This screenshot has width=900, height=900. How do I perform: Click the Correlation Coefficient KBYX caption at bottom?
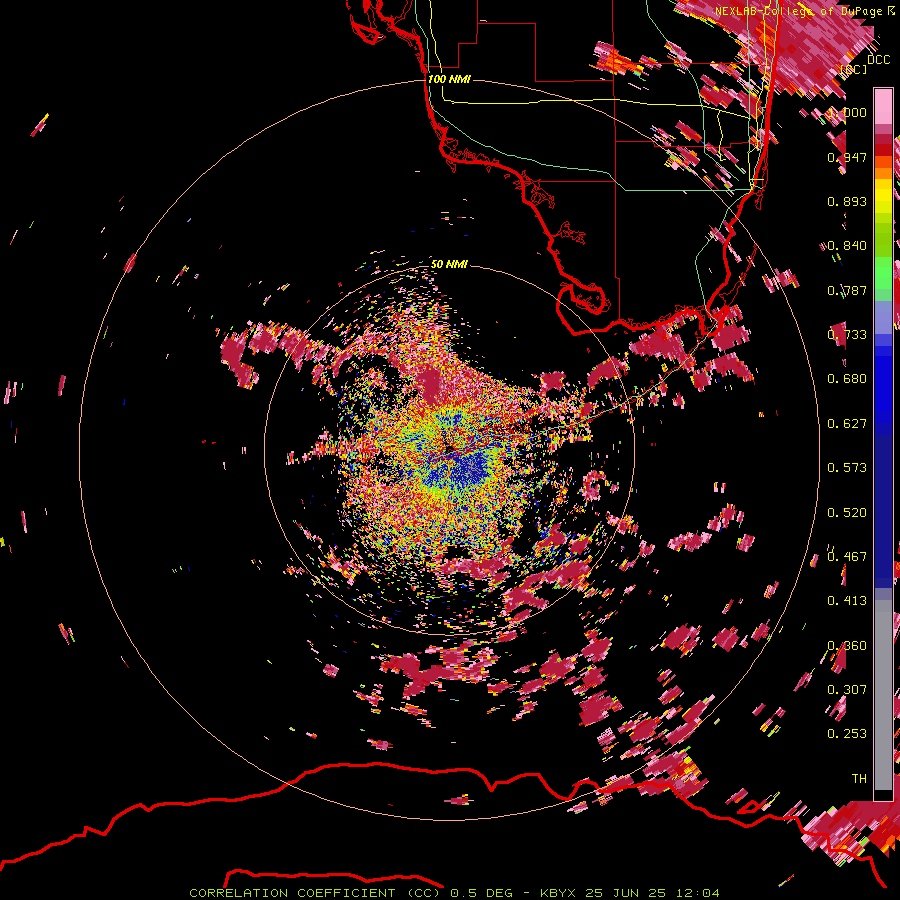click(x=454, y=893)
